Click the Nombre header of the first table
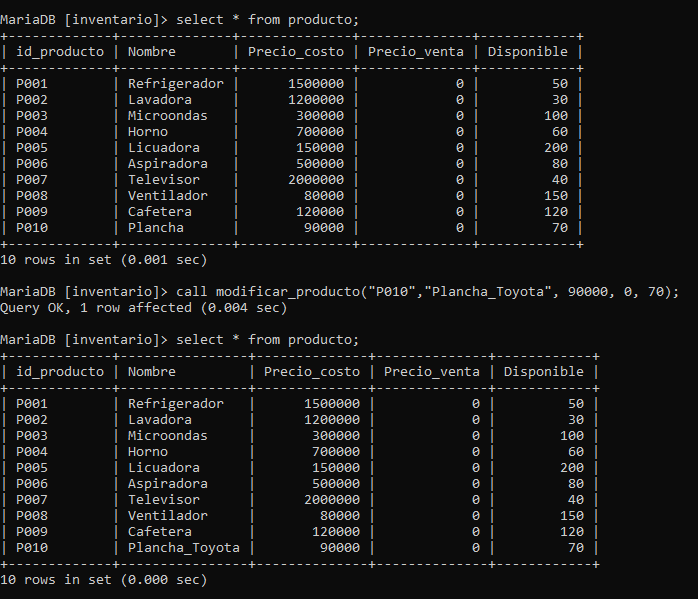Screen dimensions: 698x599 151,52
